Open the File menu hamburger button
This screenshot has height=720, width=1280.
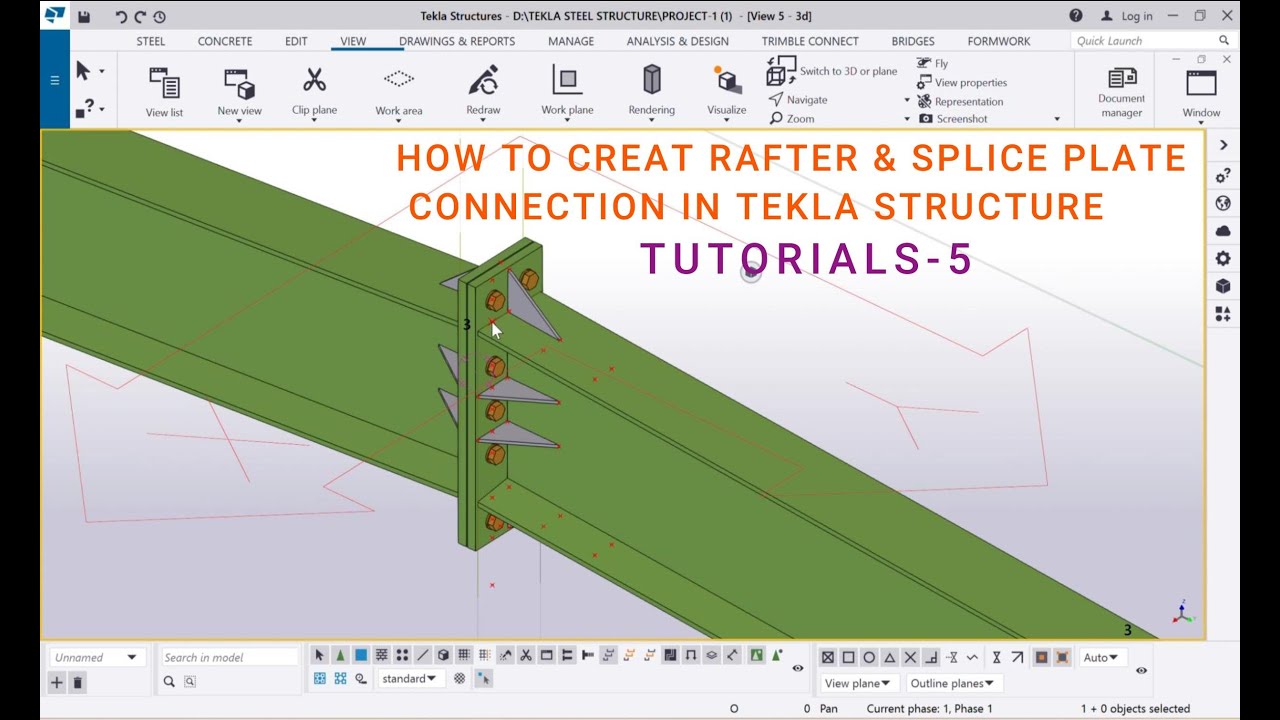(x=55, y=80)
